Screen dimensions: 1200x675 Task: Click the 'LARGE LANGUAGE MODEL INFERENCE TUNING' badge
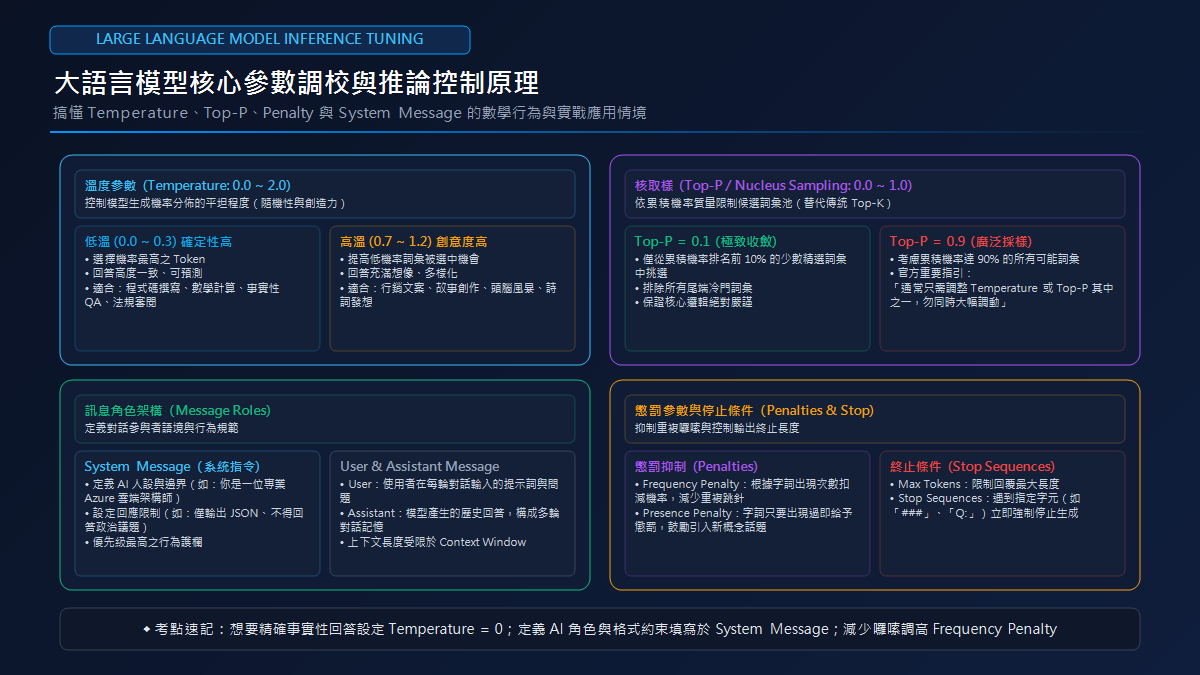(x=260, y=39)
